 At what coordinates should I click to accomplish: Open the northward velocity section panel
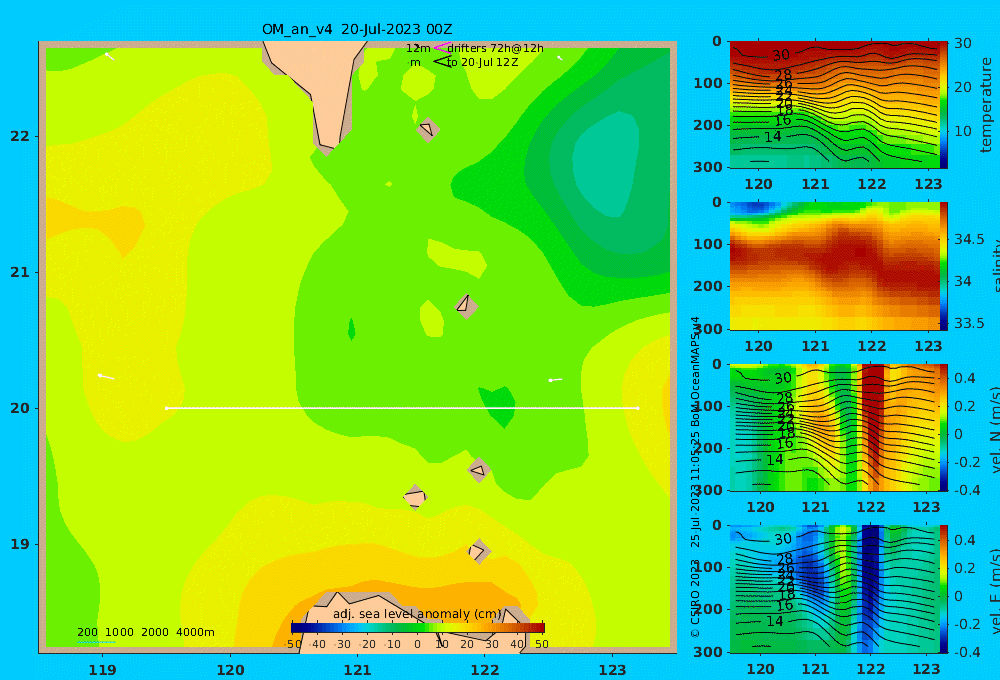(834, 427)
